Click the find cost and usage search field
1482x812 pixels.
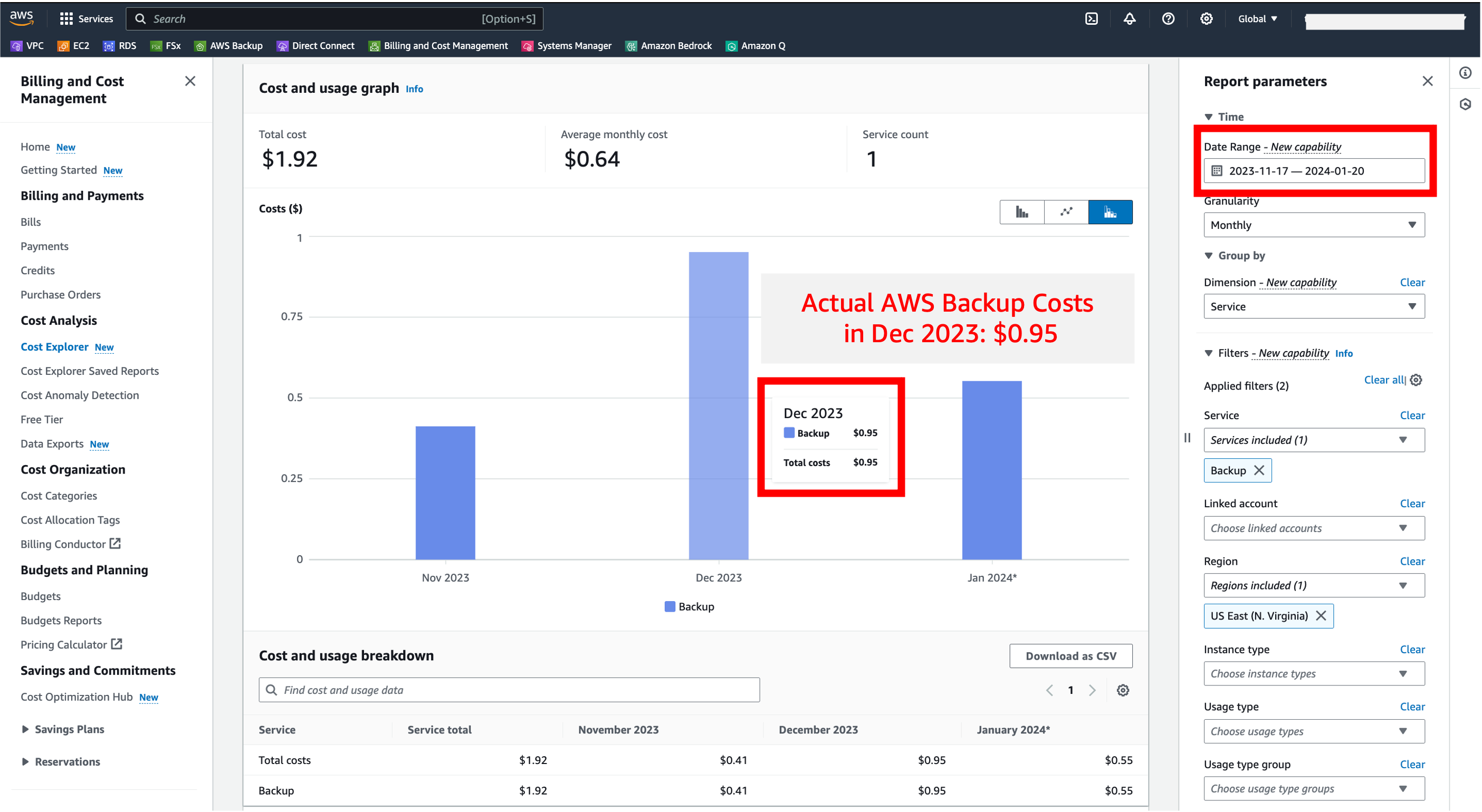tap(509, 690)
